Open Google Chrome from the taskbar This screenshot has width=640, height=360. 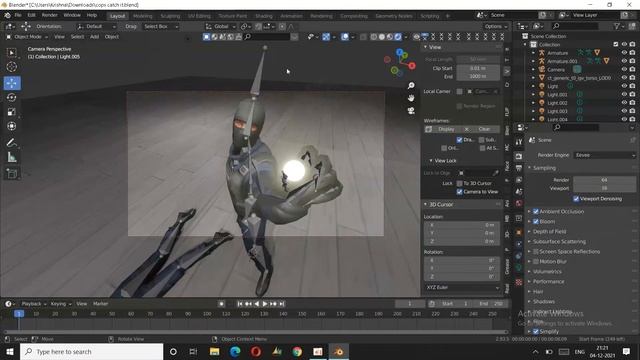point(297,351)
